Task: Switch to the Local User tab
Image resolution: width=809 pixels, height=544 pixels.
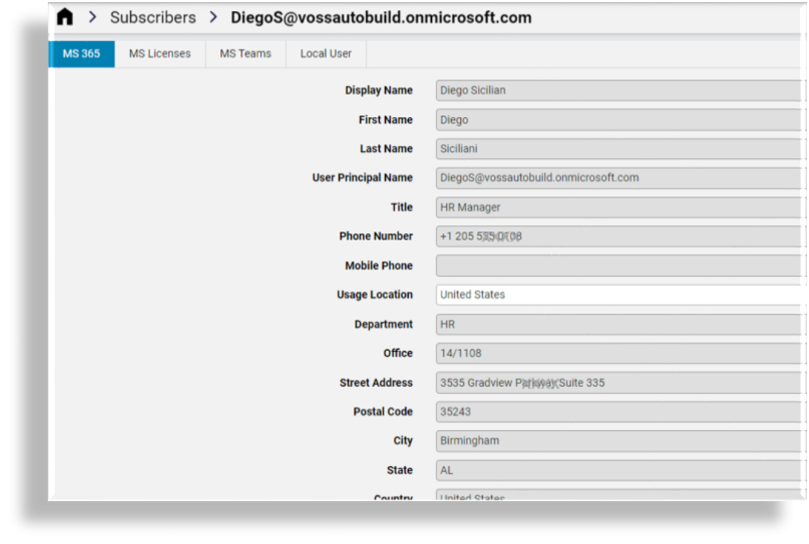Action: tap(326, 54)
